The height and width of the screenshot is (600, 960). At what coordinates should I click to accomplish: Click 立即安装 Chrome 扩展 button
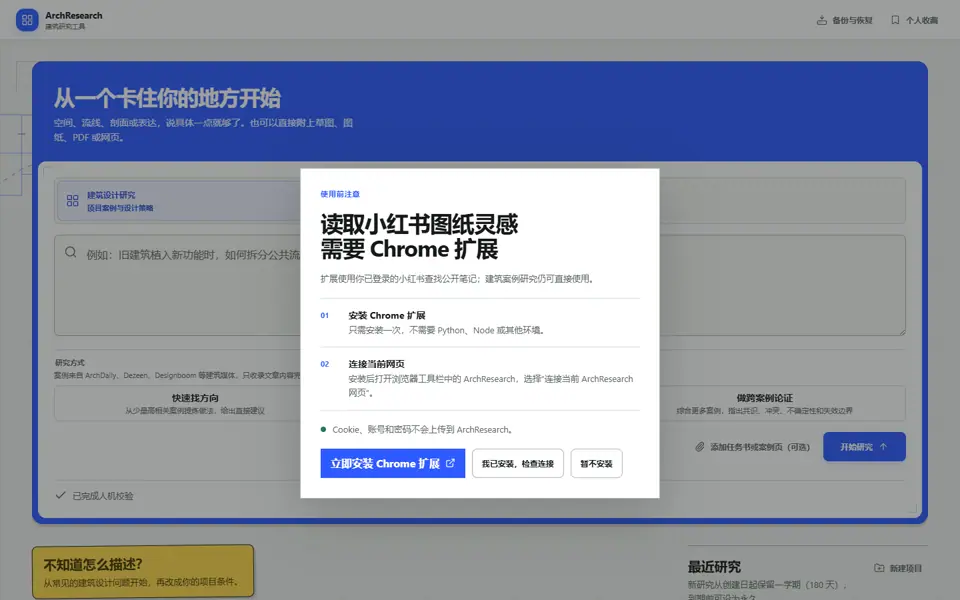pyautogui.click(x=392, y=463)
